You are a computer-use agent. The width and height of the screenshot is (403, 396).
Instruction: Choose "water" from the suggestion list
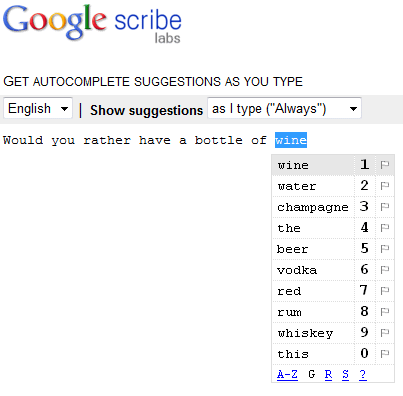pos(313,186)
